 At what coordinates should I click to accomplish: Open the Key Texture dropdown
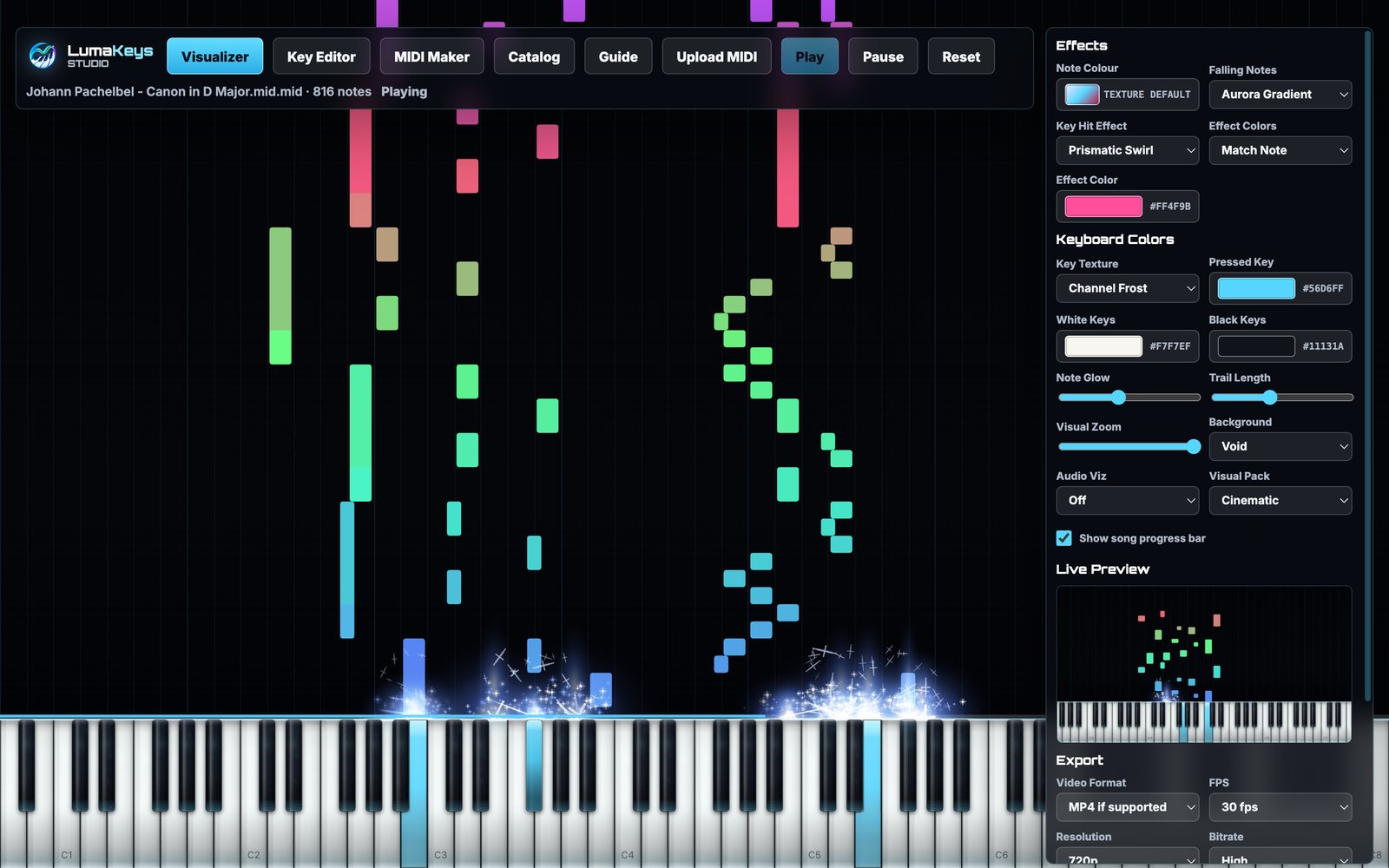coord(1127,288)
